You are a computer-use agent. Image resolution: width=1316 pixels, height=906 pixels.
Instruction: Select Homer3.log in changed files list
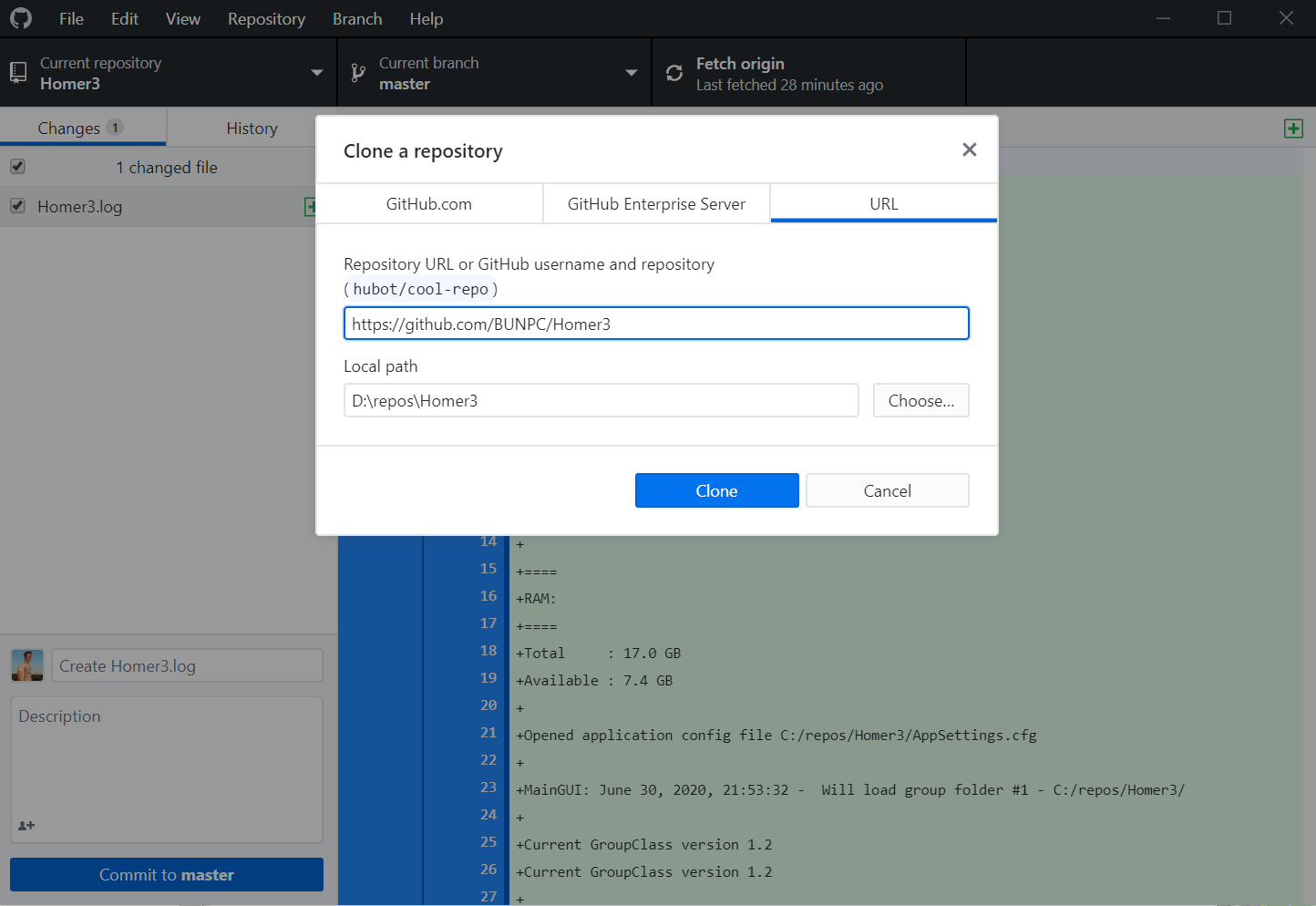pyautogui.click(x=159, y=207)
